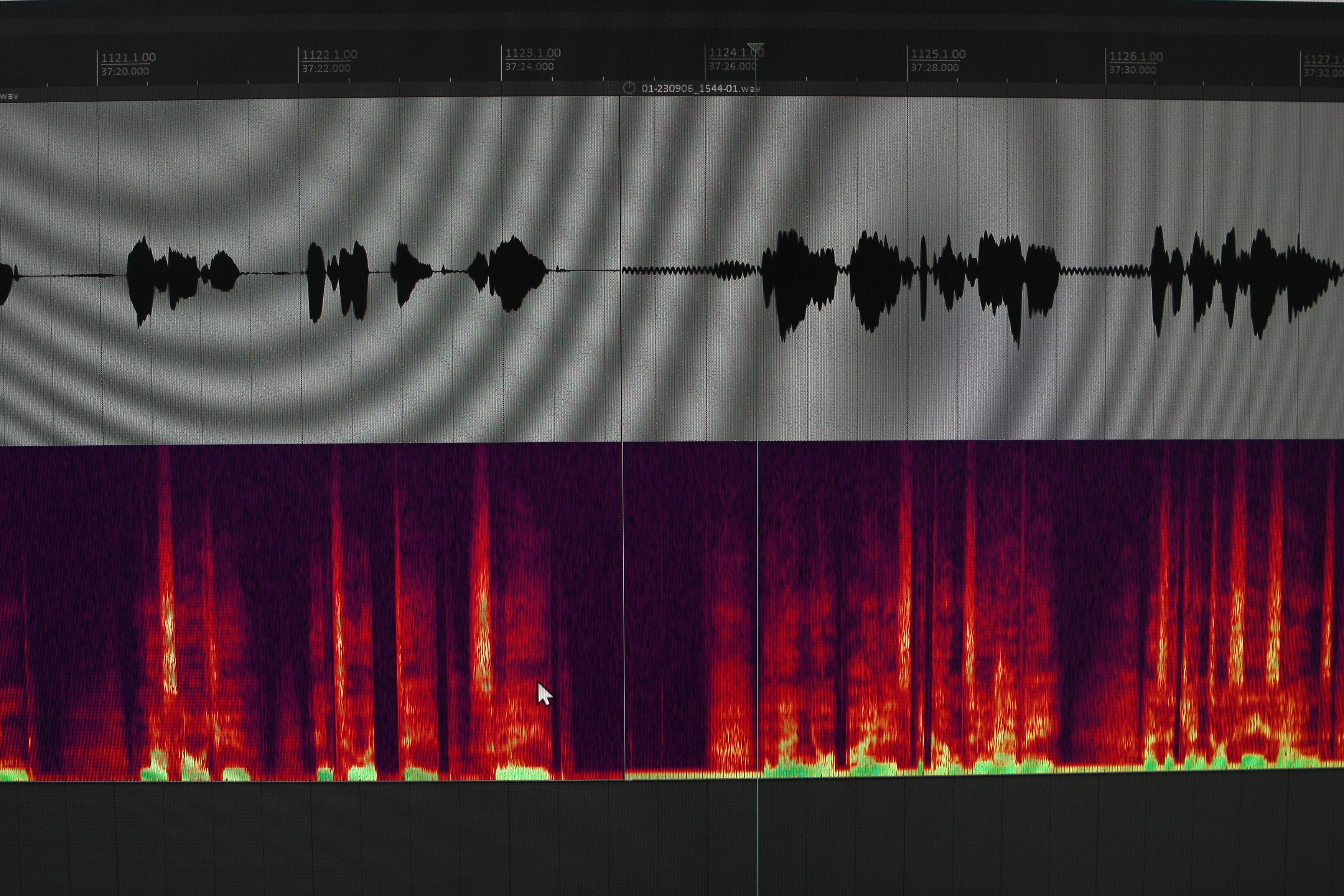Click the 37:20.000 timecode label
The width and height of the screenshot is (1344, 896).
coord(125,71)
